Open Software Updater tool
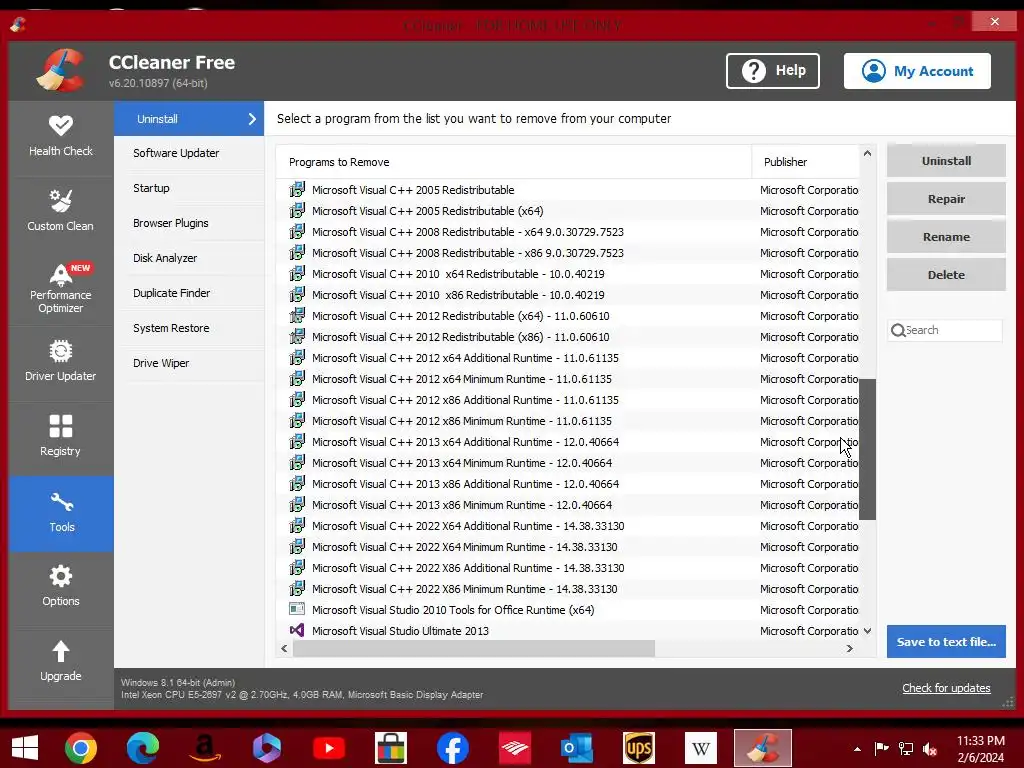Image resolution: width=1024 pixels, height=768 pixels. pos(189,153)
